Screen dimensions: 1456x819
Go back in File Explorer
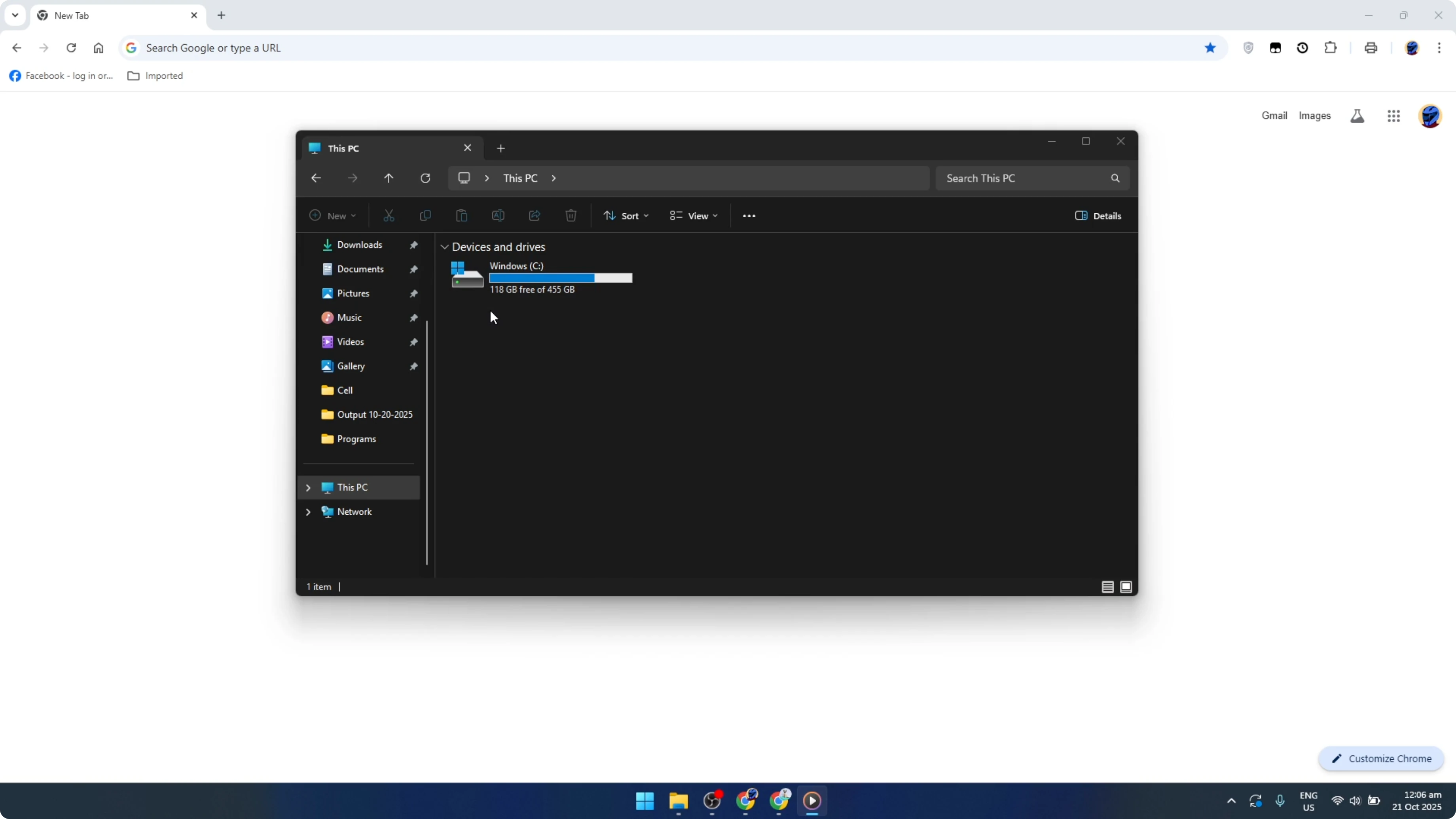tap(316, 178)
